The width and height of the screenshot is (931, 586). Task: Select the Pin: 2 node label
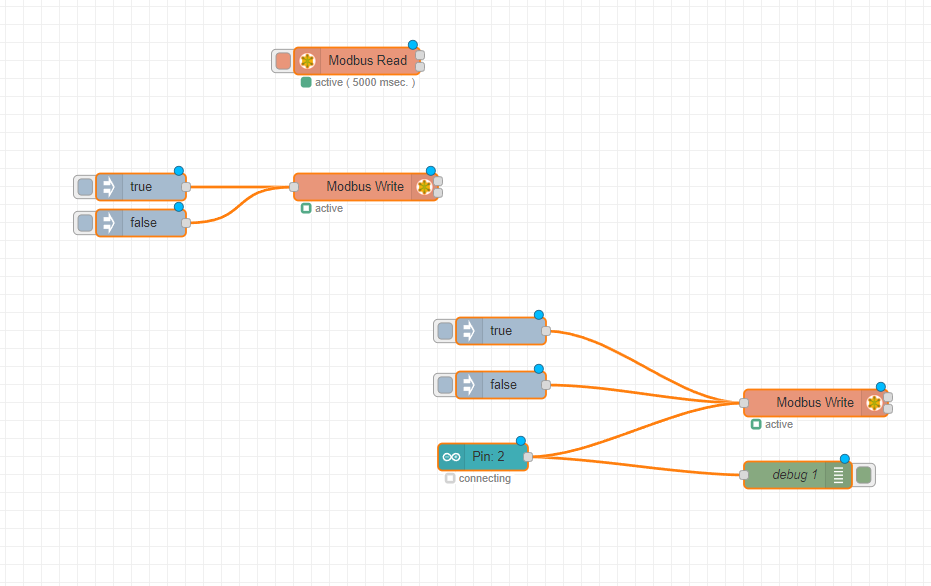tap(488, 457)
